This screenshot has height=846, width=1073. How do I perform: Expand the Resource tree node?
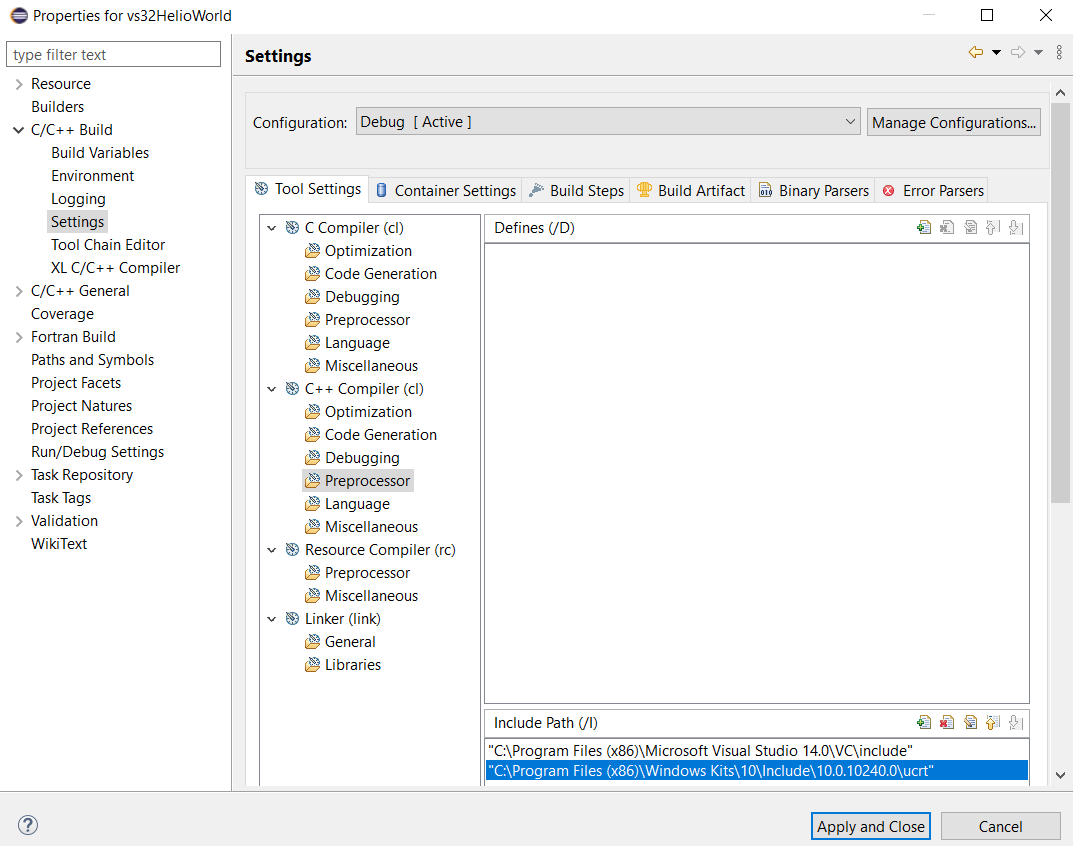[x=19, y=84]
